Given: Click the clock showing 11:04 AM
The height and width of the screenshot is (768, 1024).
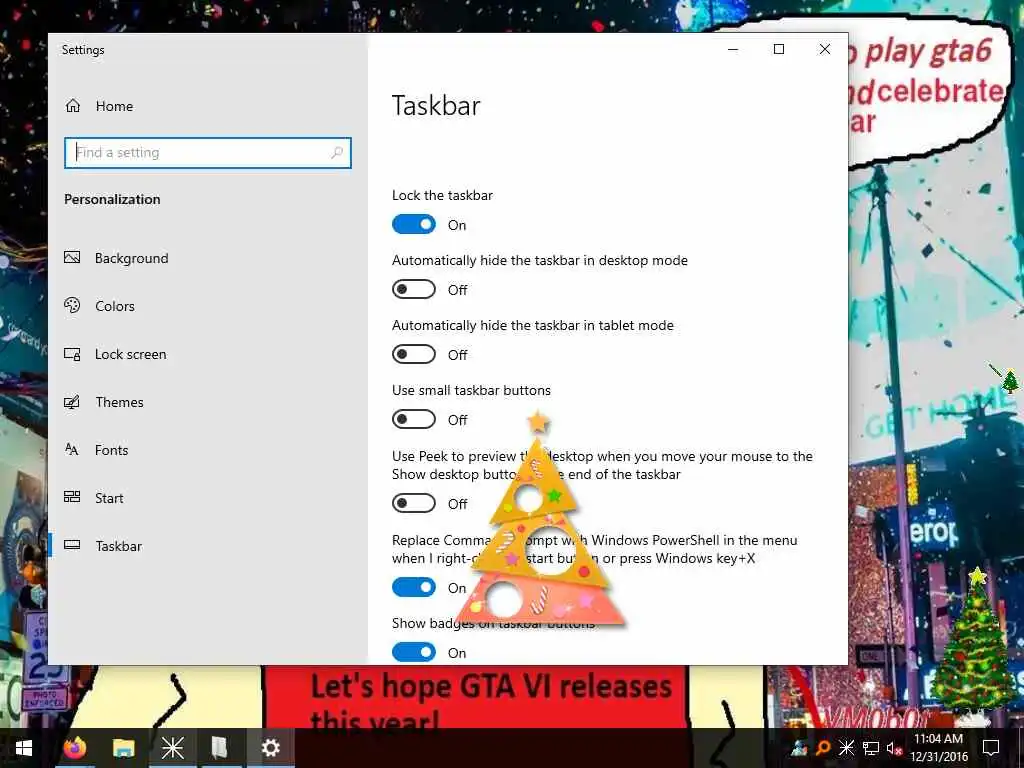Looking at the screenshot, I should [938, 739].
